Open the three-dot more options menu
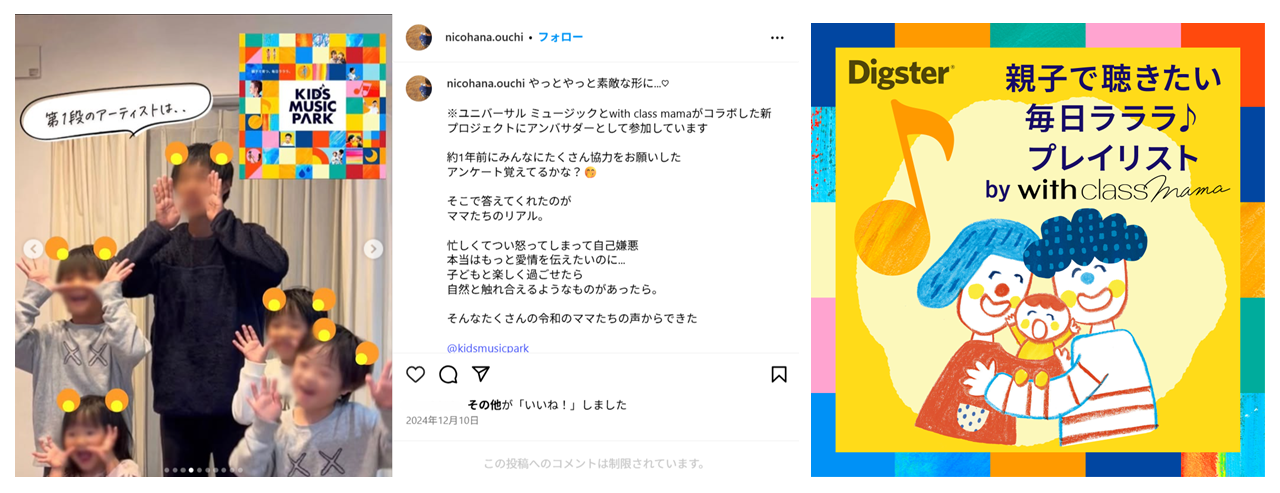Image resolution: width=1280 pixels, height=493 pixels. point(777,38)
